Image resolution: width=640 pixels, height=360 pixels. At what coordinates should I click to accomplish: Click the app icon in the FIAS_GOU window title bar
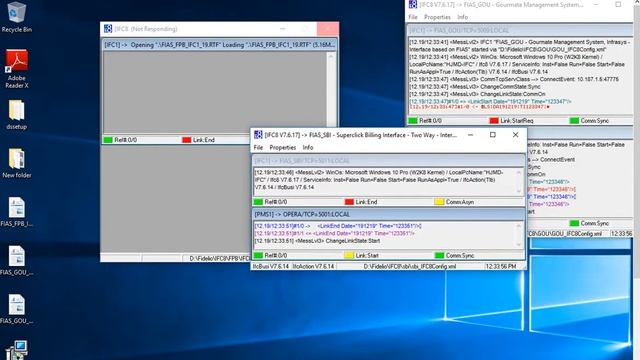point(413,4)
